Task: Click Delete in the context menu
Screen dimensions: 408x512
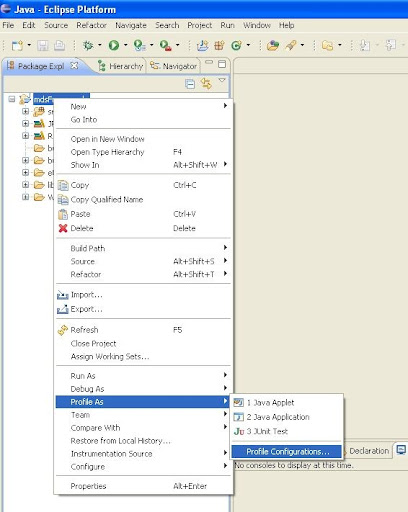Action: click(x=143, y=228)
